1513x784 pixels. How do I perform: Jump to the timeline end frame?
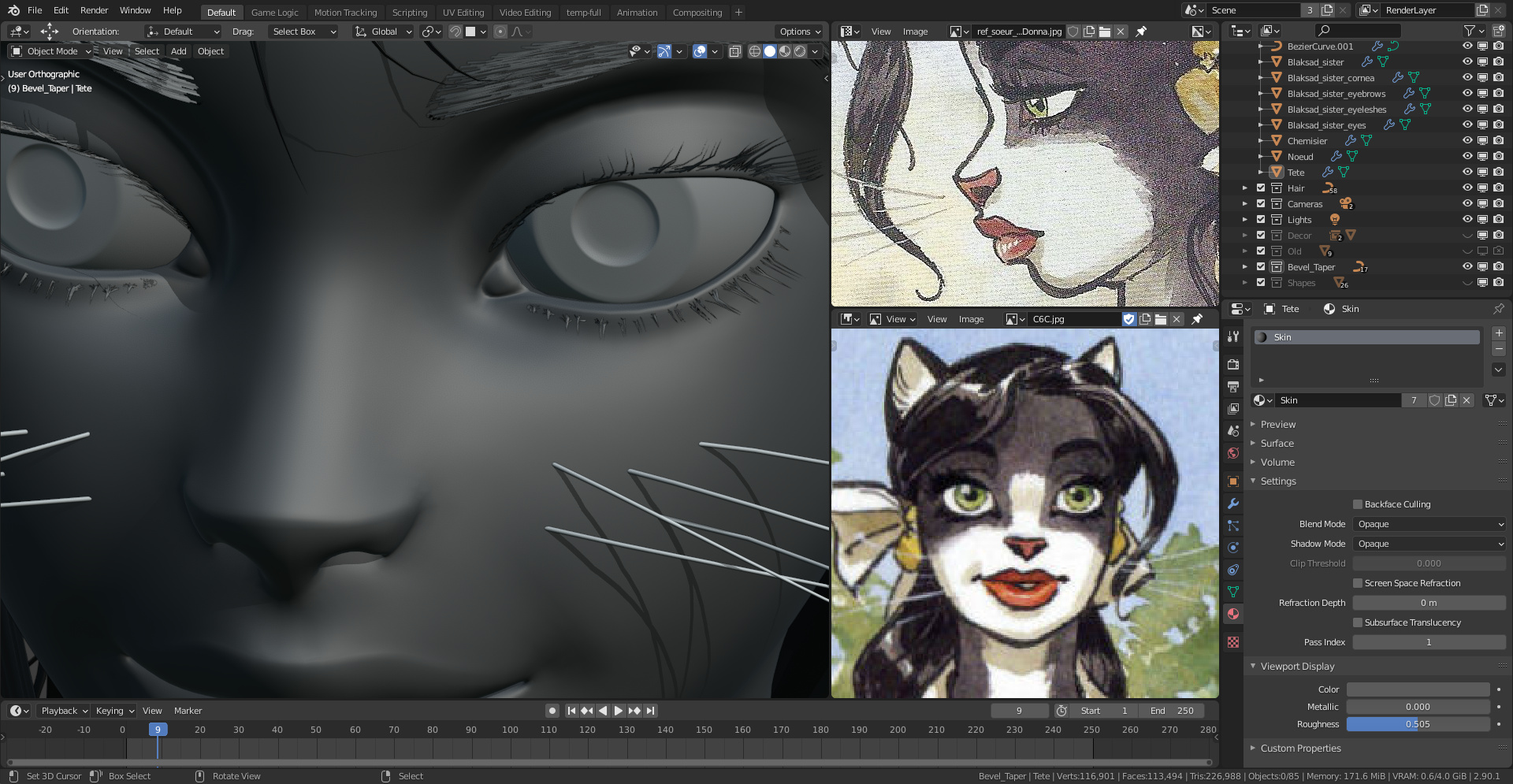pyautogui.click(x=650, y=711)
